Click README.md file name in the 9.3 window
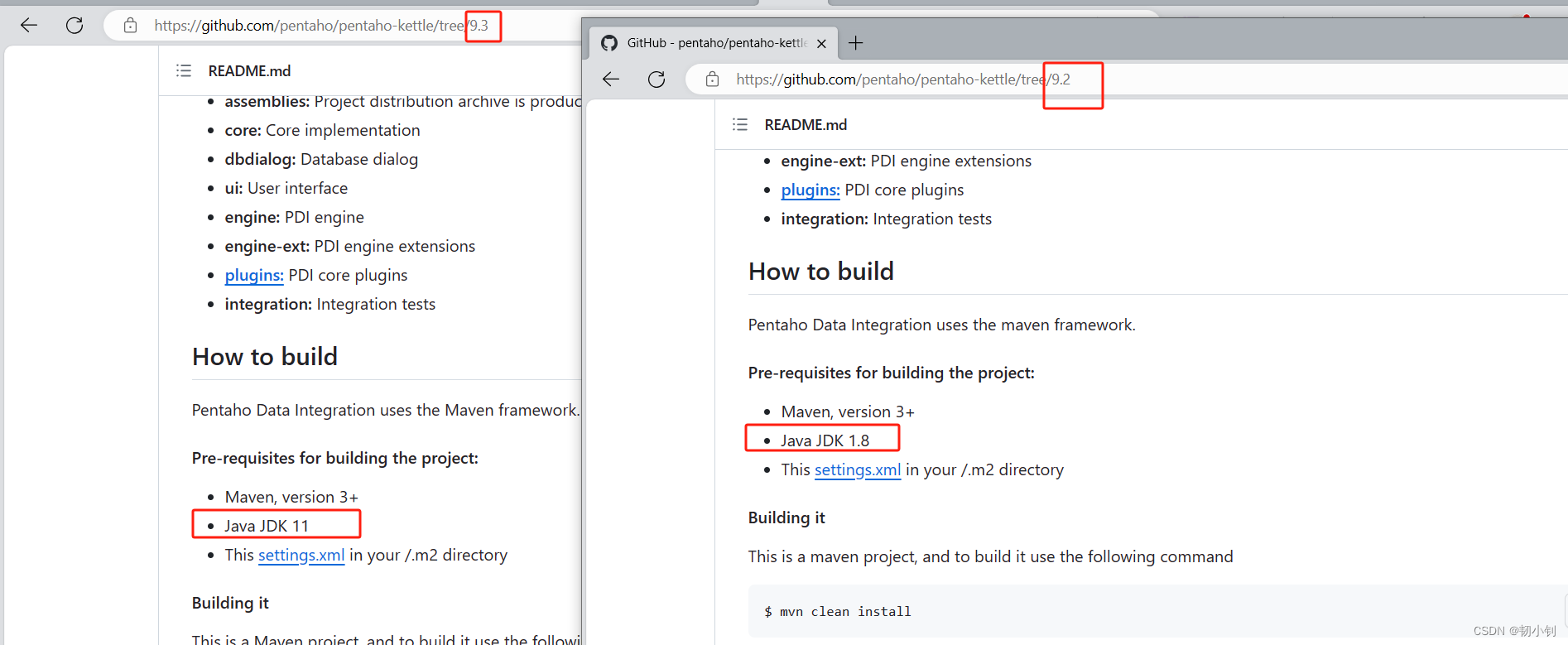1568x645 pixels. [x=249, y=71]
